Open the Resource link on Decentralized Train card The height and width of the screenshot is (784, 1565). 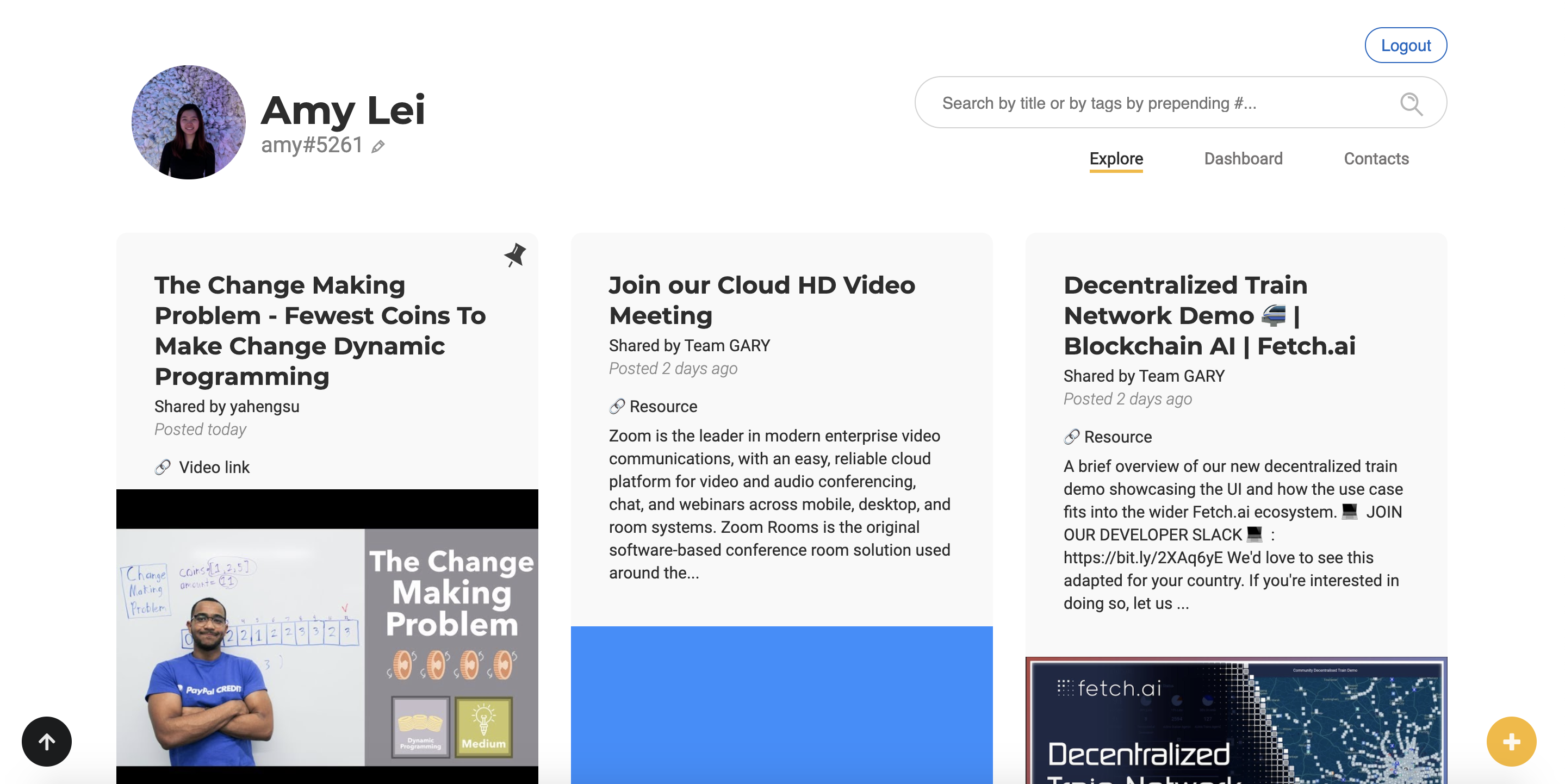pos(1117,437)
